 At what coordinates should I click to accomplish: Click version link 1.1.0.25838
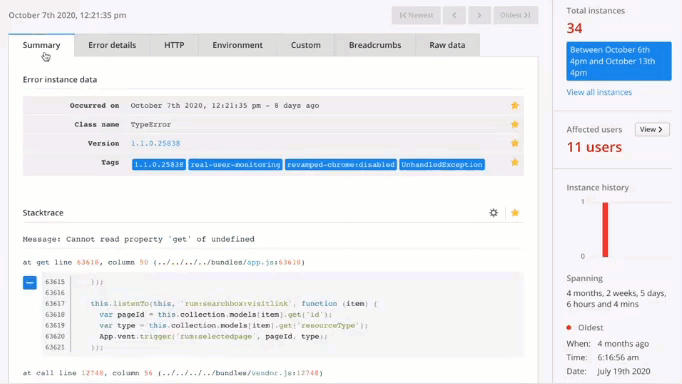click(x=155, y=143)
